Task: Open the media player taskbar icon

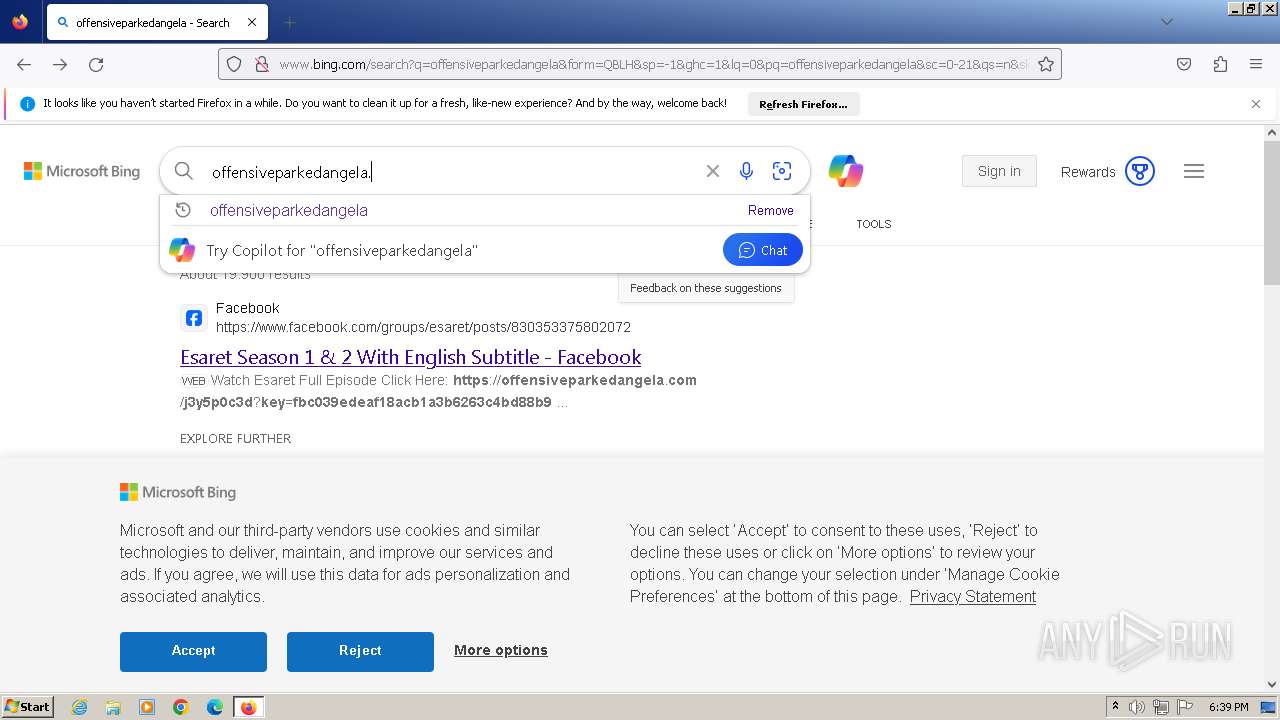Action: (147, 707)
